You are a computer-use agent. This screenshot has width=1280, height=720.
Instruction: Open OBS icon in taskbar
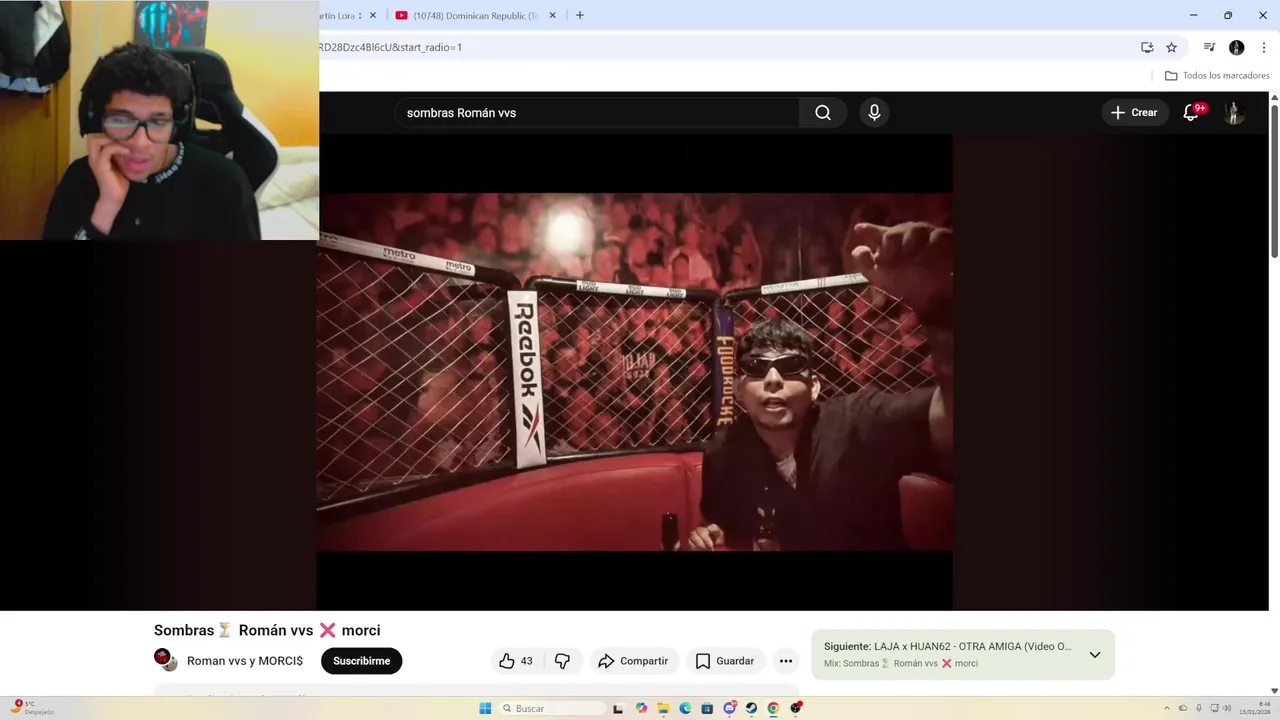[796, 708]
